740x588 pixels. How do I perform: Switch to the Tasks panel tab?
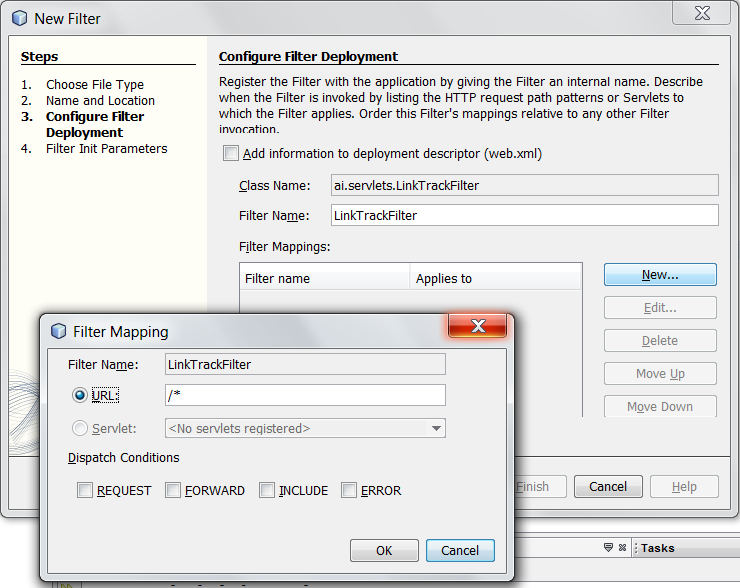click(x=657, y=548)
